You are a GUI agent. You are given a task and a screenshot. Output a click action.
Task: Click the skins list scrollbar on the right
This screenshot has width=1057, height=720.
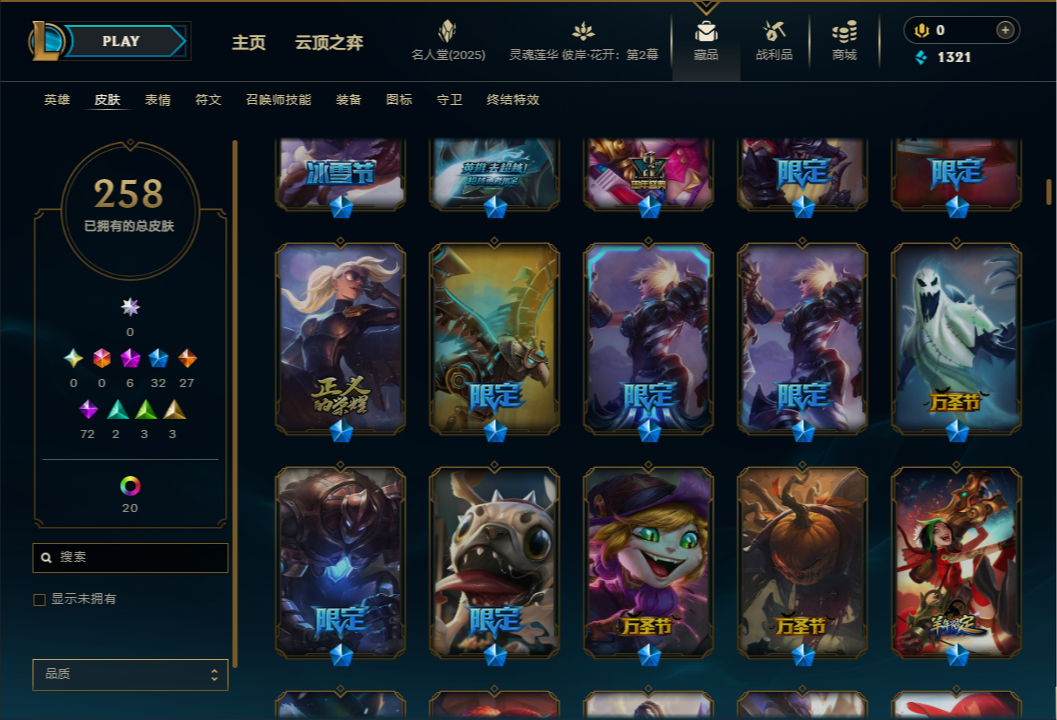click(x=1049, y=191)
